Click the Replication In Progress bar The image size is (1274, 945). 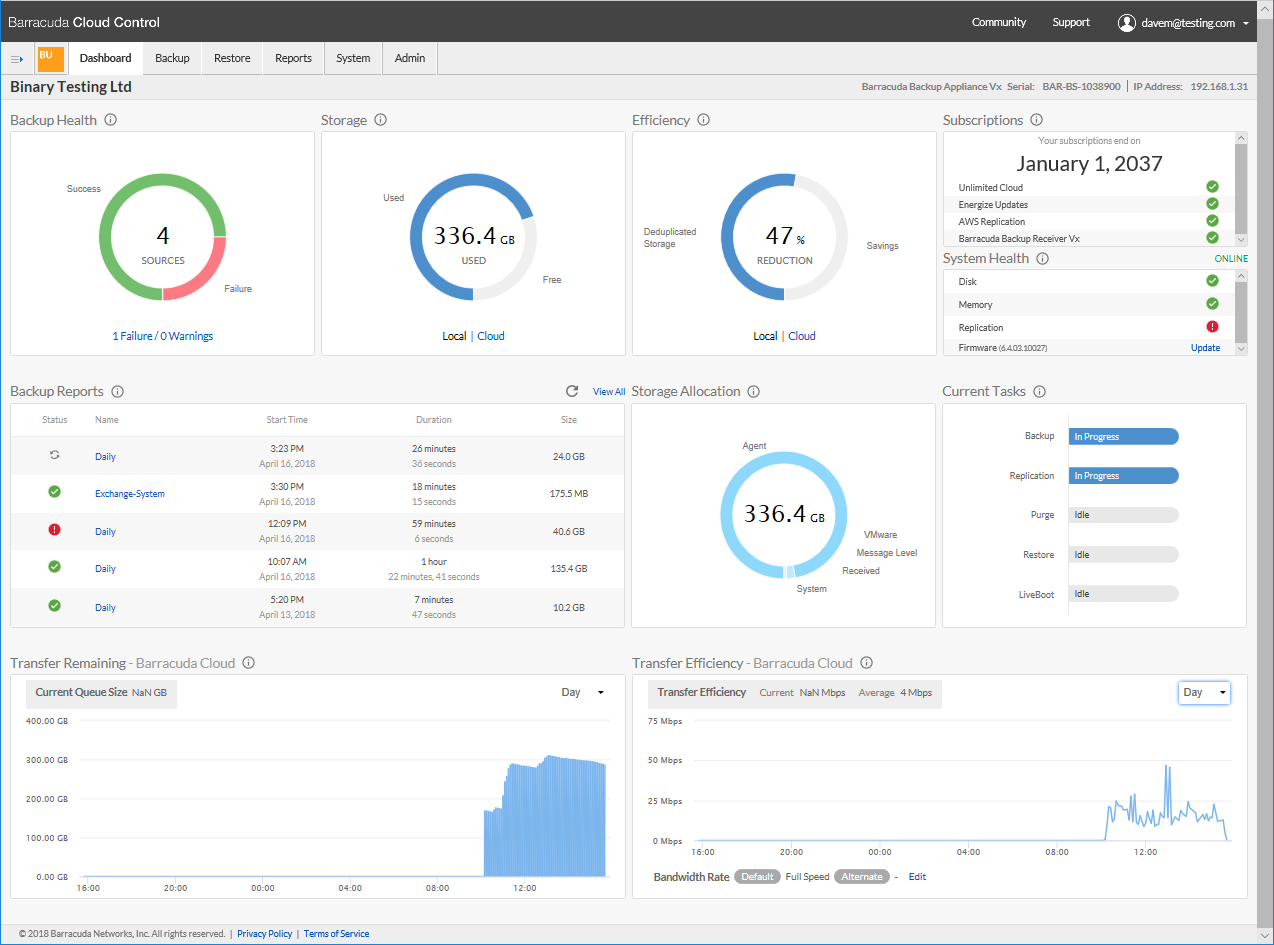(x=1123, y=475)
